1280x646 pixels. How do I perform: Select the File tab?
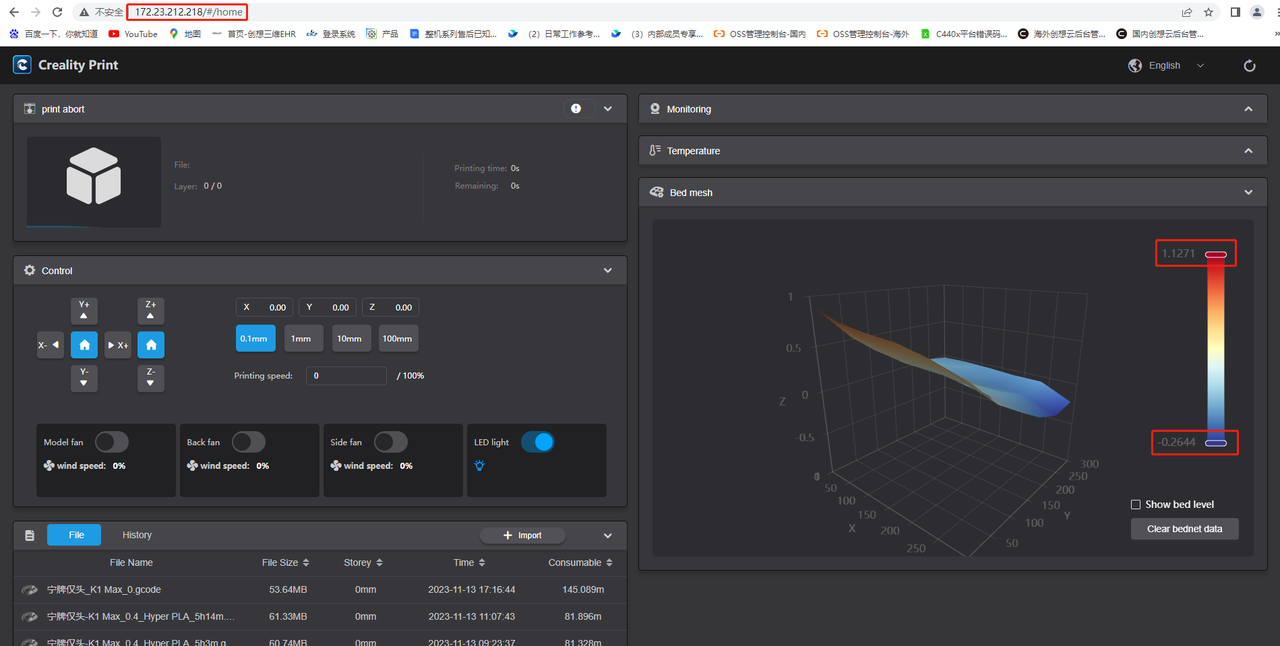75,535
